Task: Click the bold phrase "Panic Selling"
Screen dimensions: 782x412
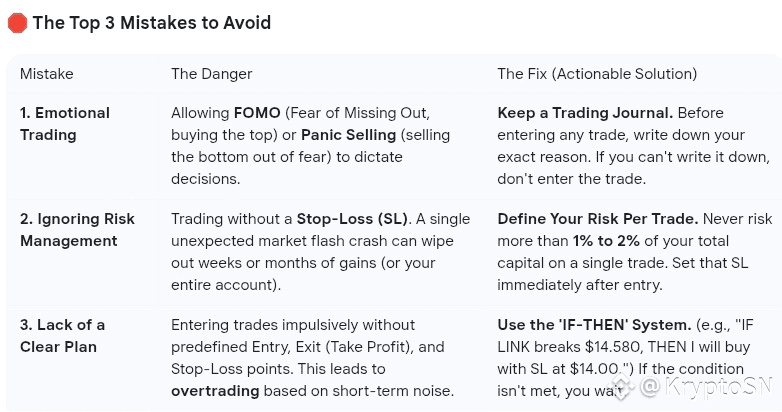Action: (x=350, y=135)
